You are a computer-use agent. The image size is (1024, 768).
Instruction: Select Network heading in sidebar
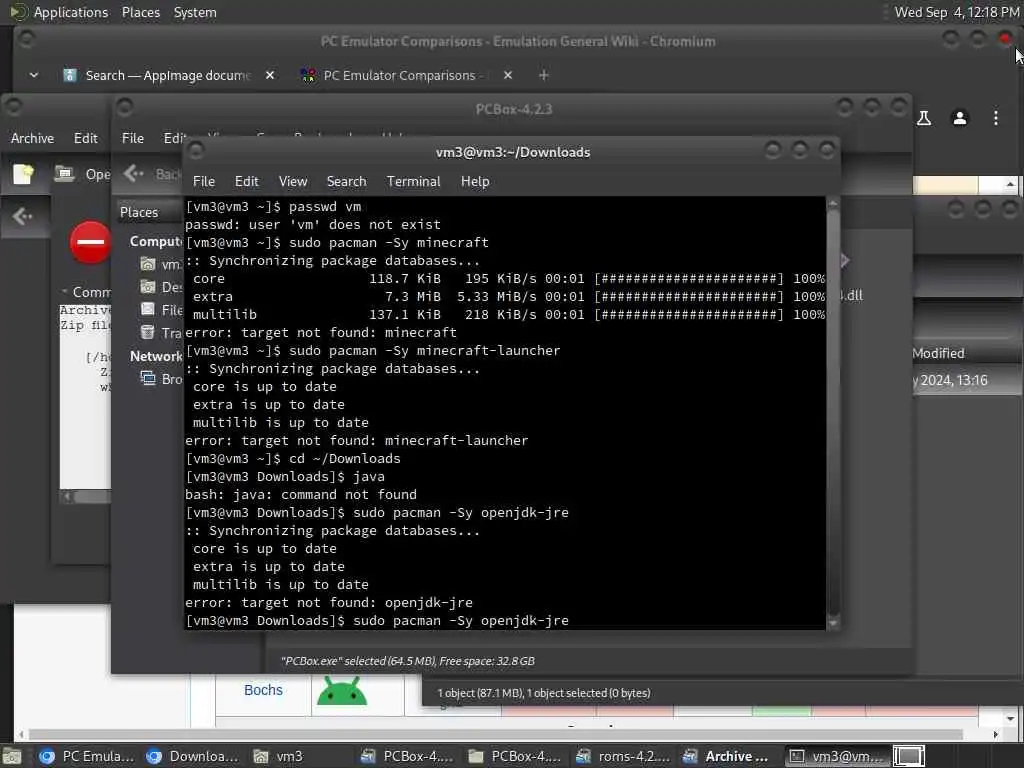pyautogui.click(x=156, y=357)
